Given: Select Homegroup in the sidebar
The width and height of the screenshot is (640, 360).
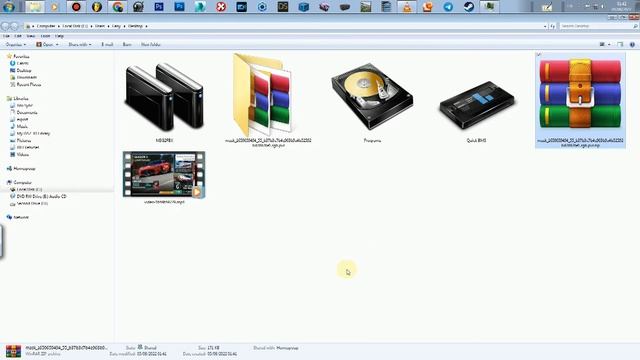Looking at the screenshot, I should click(x=24, y=168).
